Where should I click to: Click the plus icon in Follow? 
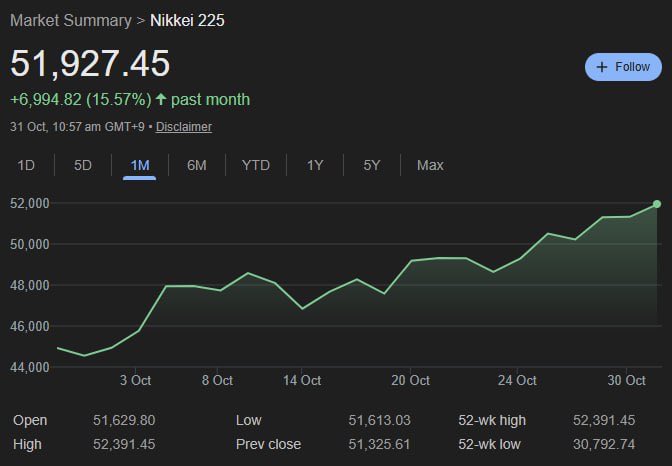[x=602, y=67]
